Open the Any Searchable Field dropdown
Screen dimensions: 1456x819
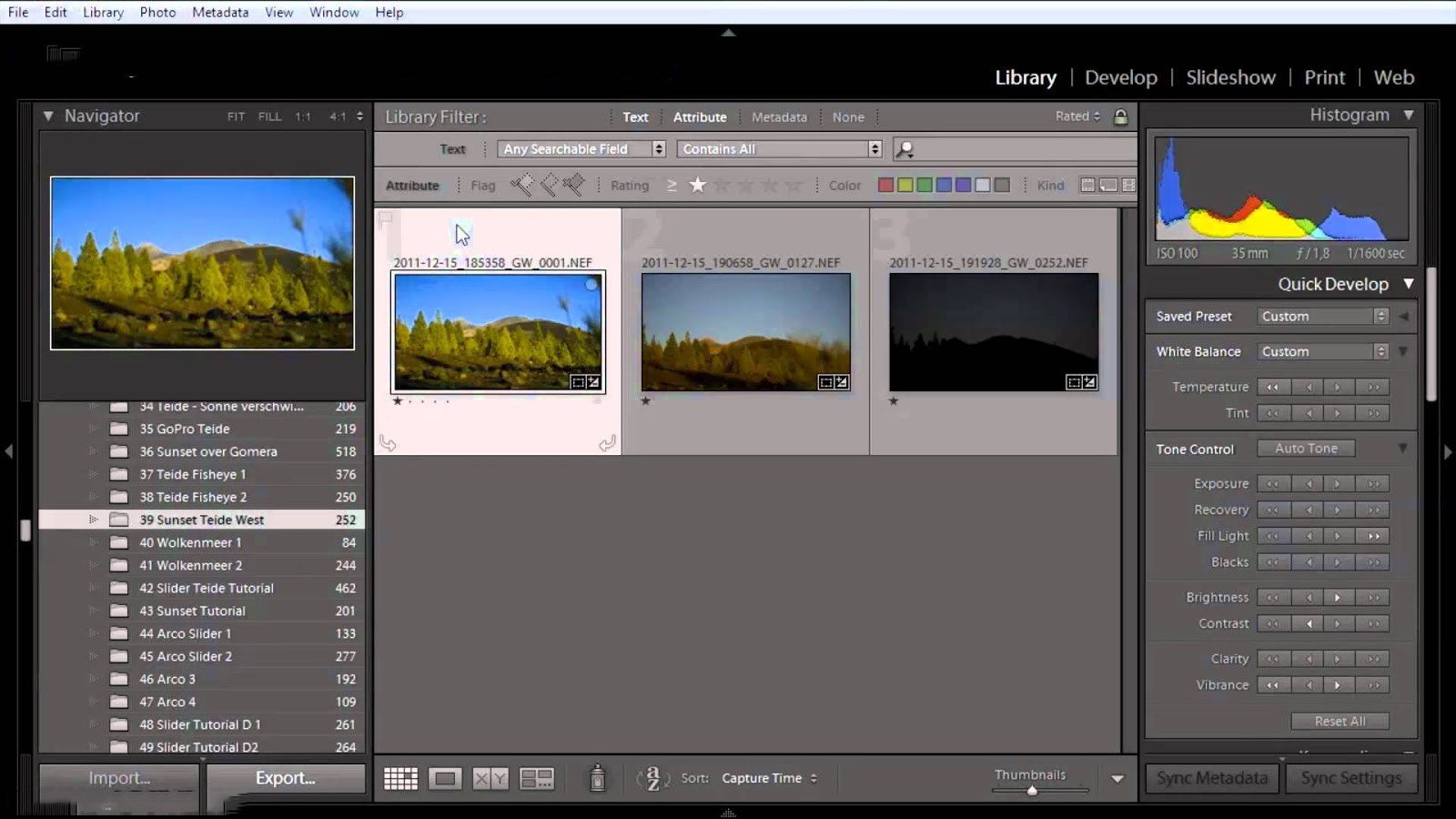581,149
